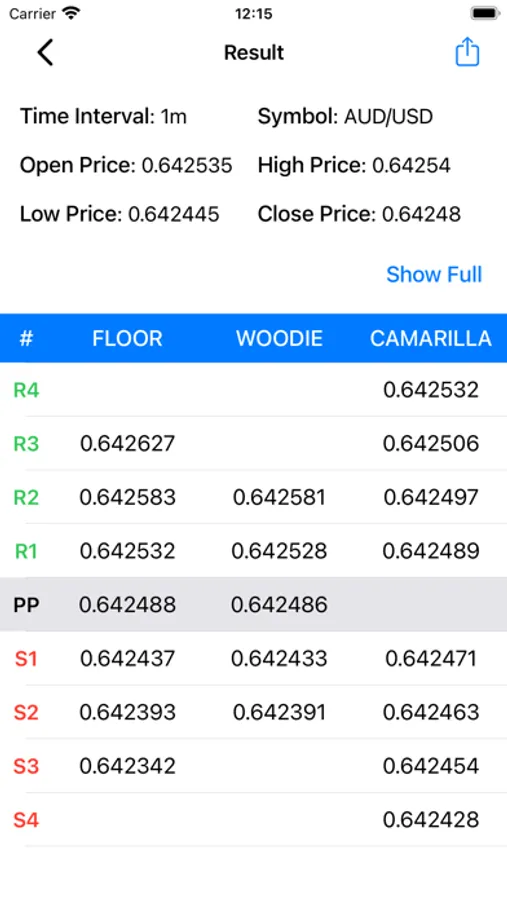Tap Floor S3 value 0.642342
Screen dimensions: 507x900
tap(127, 766)
